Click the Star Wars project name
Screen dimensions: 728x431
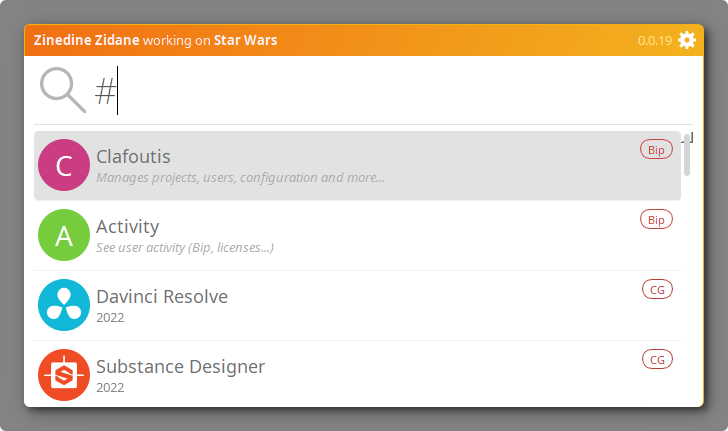(245, 41)
